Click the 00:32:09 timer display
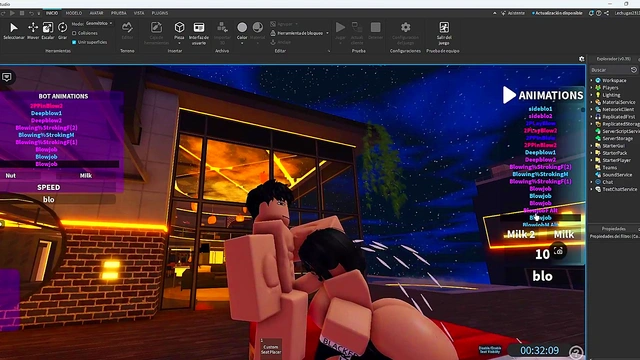This screenshot has height=360, width=640. coord(539,351)
